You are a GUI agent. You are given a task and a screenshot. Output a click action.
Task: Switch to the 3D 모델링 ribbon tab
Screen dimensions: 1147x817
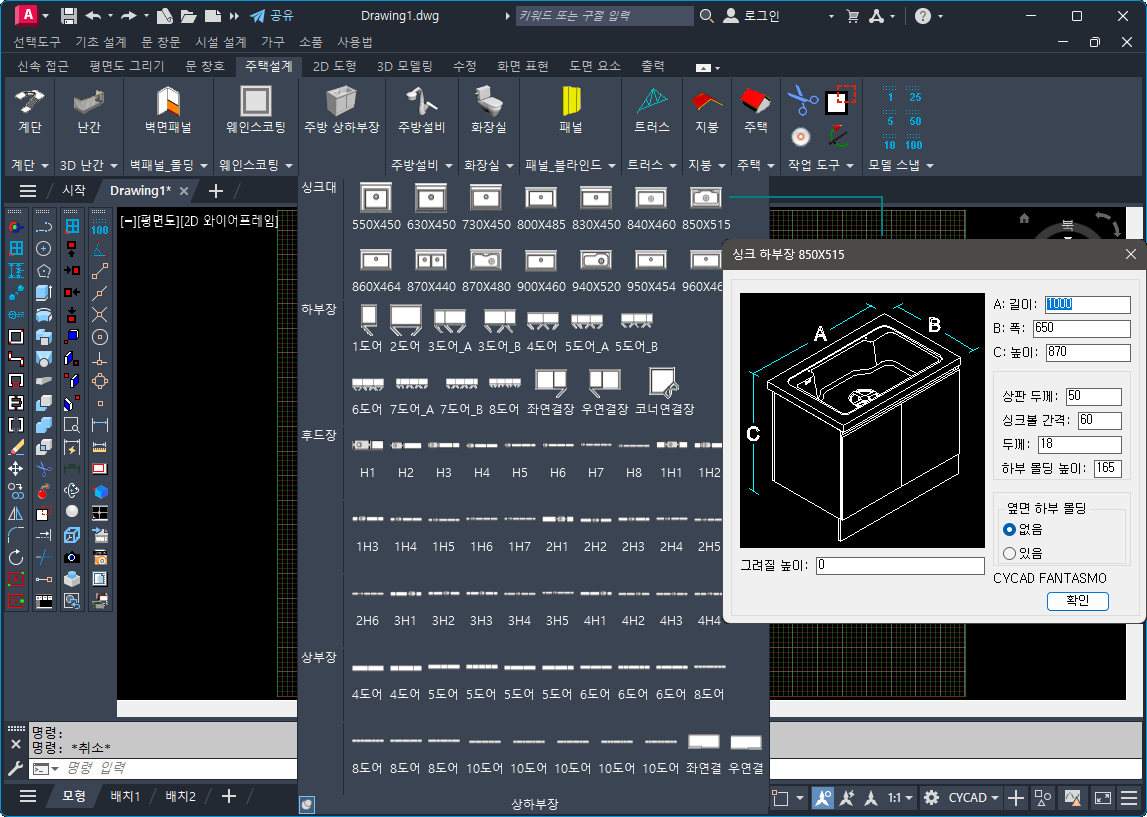pyautogui.click(x=404, y=66)
